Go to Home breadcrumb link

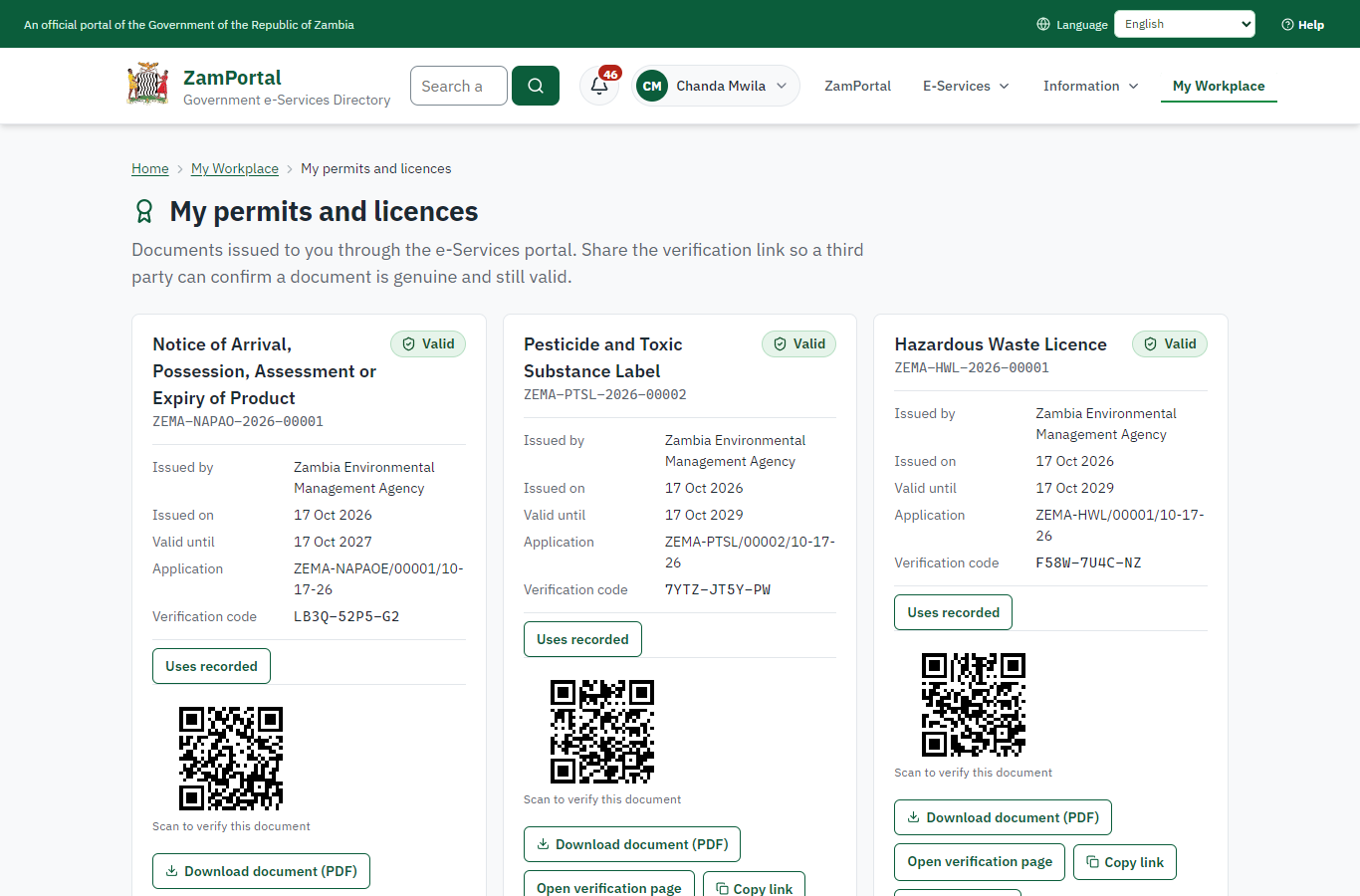click(x=150, y=168)
